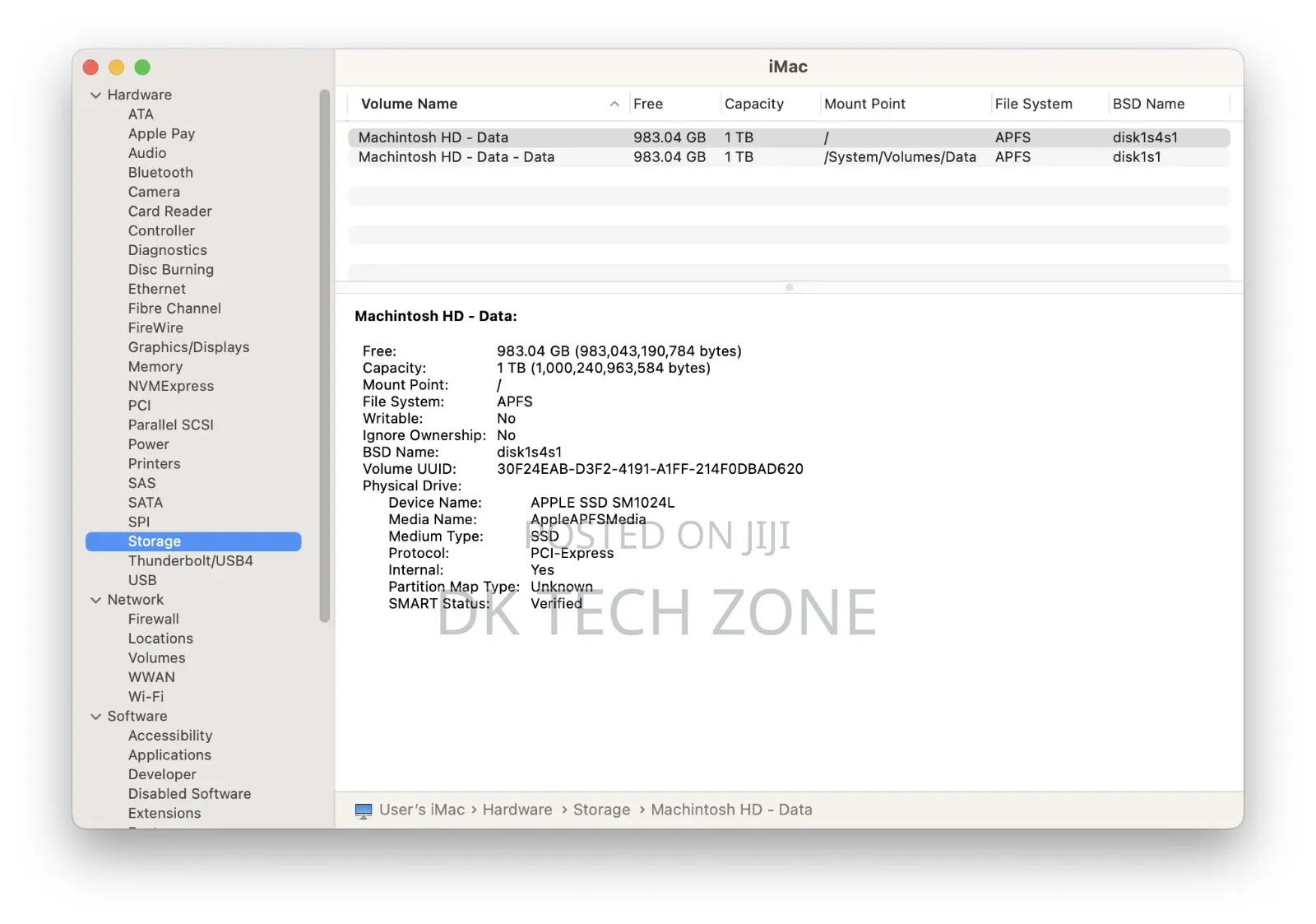Viewport: 1316px width, 924px height.
Task: Click the Volume Name sort arrow
Action: (614, 104)
